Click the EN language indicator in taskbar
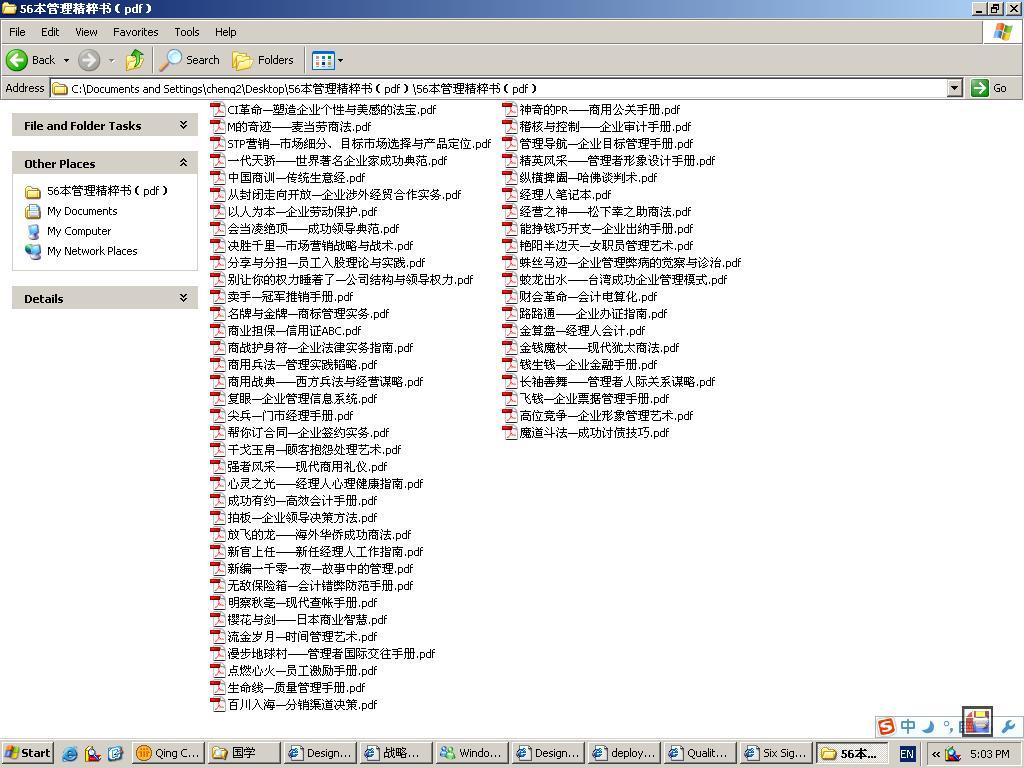 907,754
